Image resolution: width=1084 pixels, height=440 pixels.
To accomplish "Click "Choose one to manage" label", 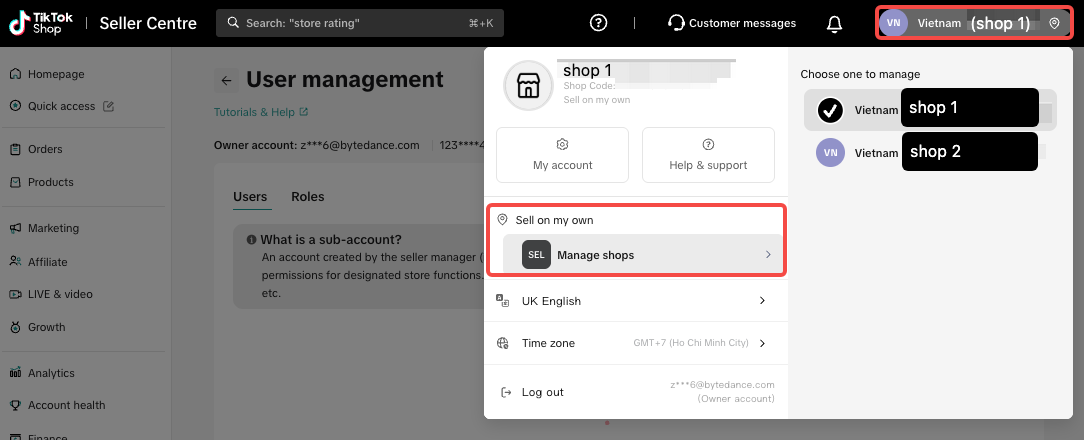I will [x=860, y=74].
